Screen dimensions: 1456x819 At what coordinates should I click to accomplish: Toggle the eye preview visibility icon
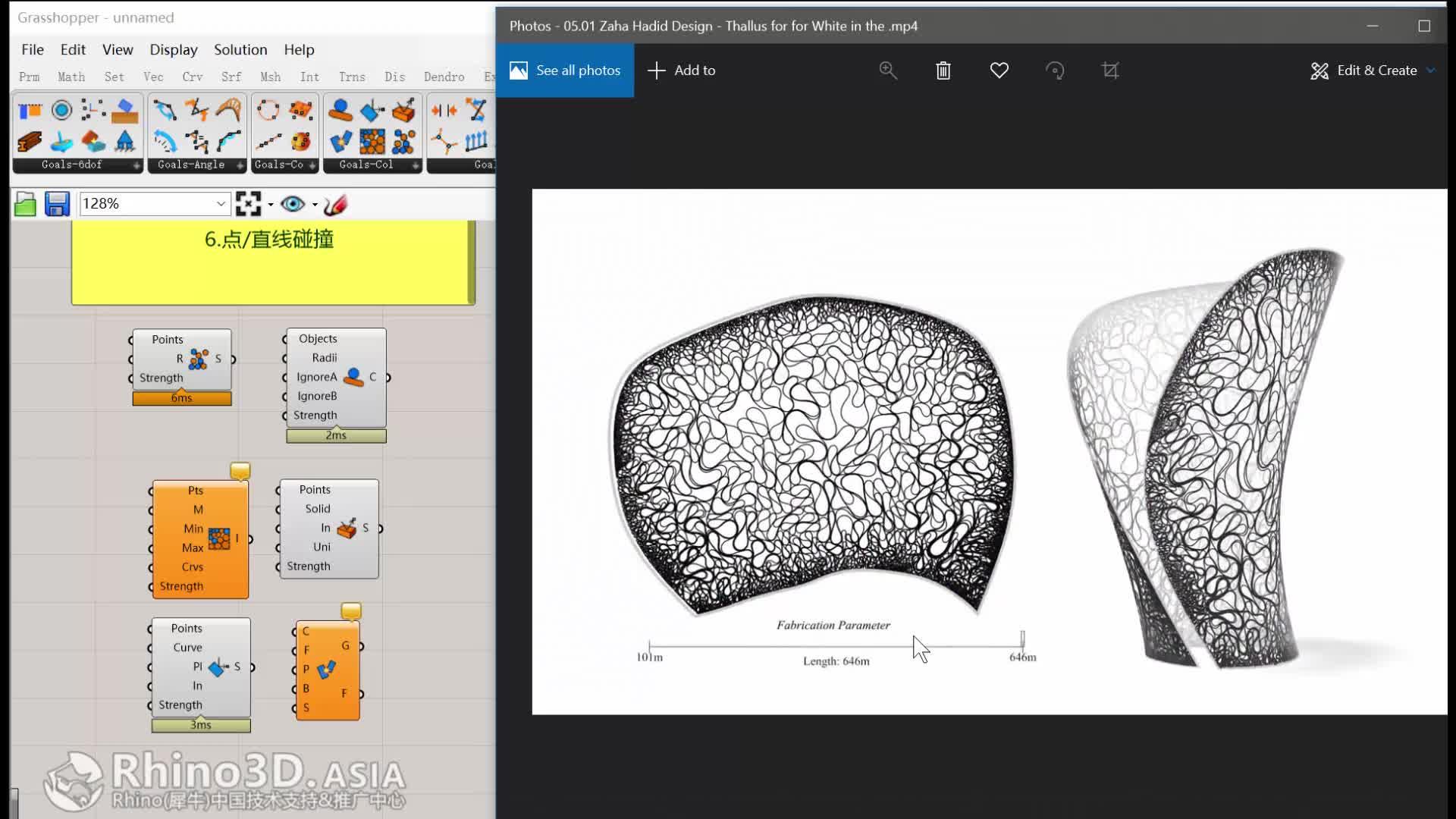(x=293, y=204)
